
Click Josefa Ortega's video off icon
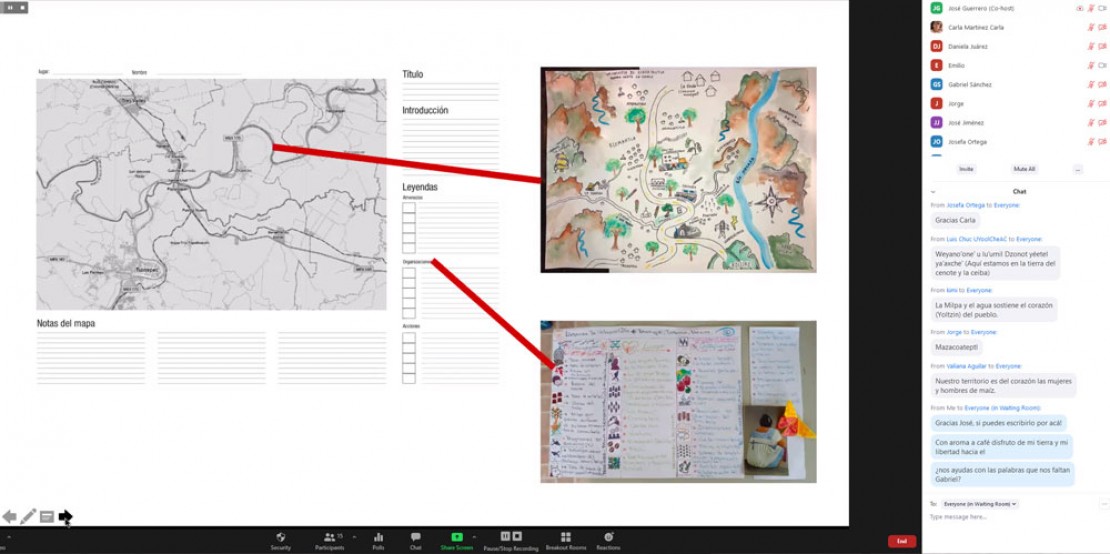[1102, 142]
